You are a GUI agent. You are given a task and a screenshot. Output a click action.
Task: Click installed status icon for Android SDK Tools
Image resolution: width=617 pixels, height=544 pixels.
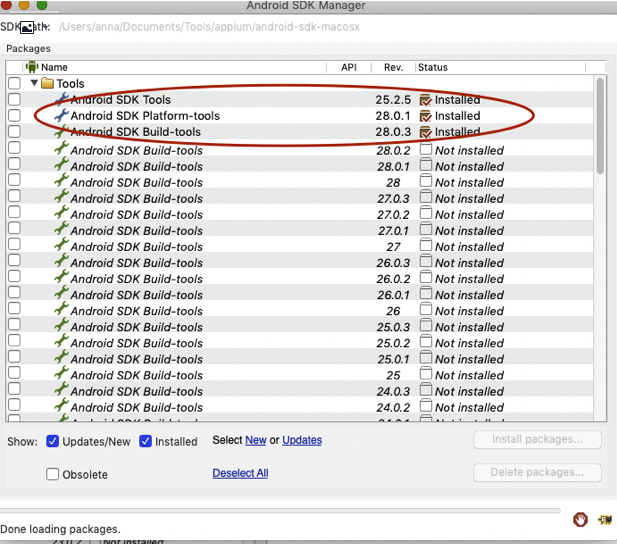(x=425, y=100)
